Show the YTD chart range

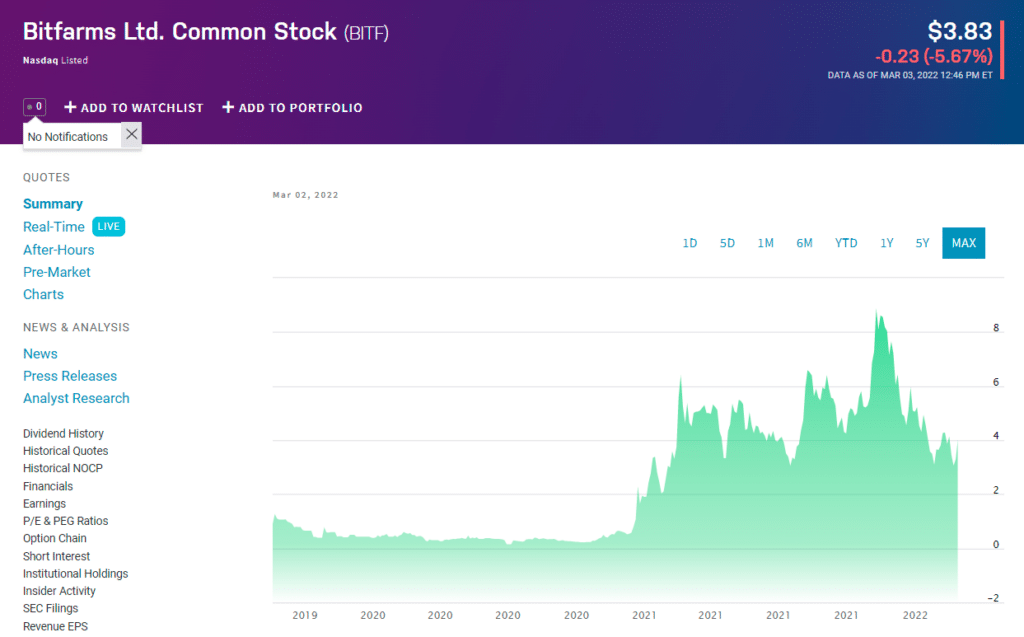point(846,243)
